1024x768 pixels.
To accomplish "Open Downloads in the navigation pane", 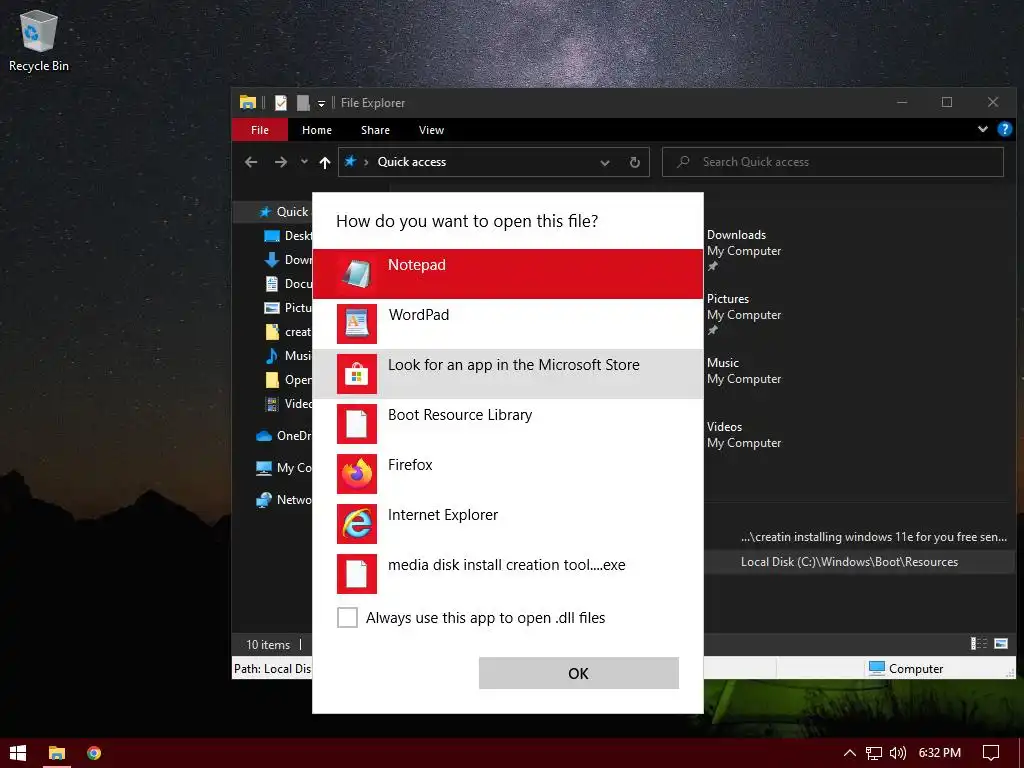I will click(287, 260).
